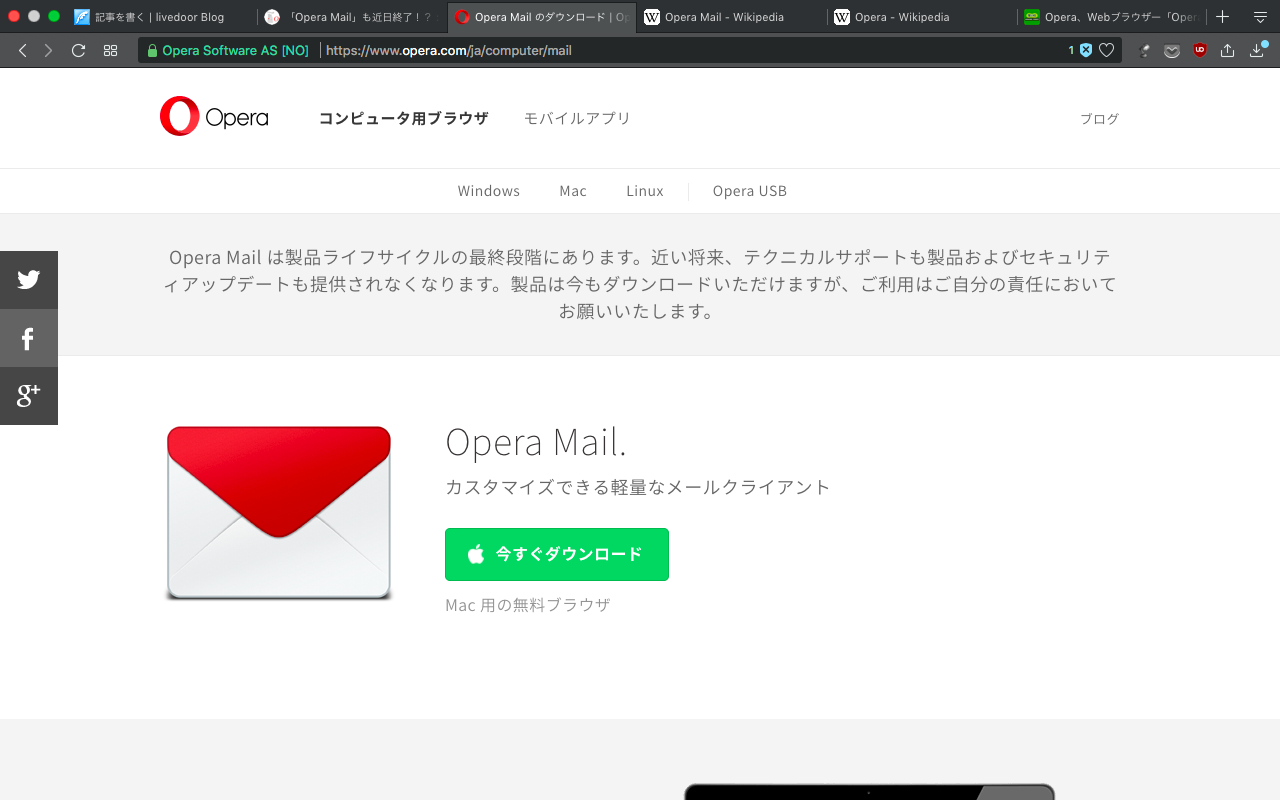Image resolution: width=1280 pixels, height=800 pixels.
Task: Open the Speed Dial grid icon
Action: coord(110,50)
